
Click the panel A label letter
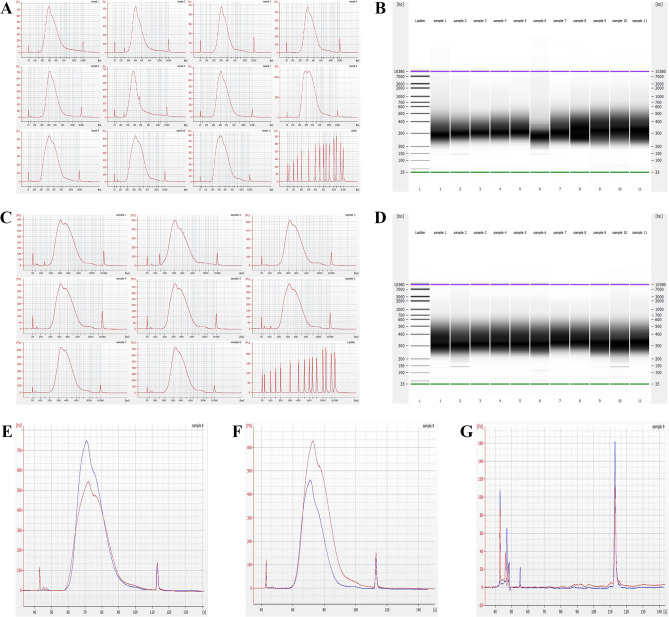click(6, 8)
